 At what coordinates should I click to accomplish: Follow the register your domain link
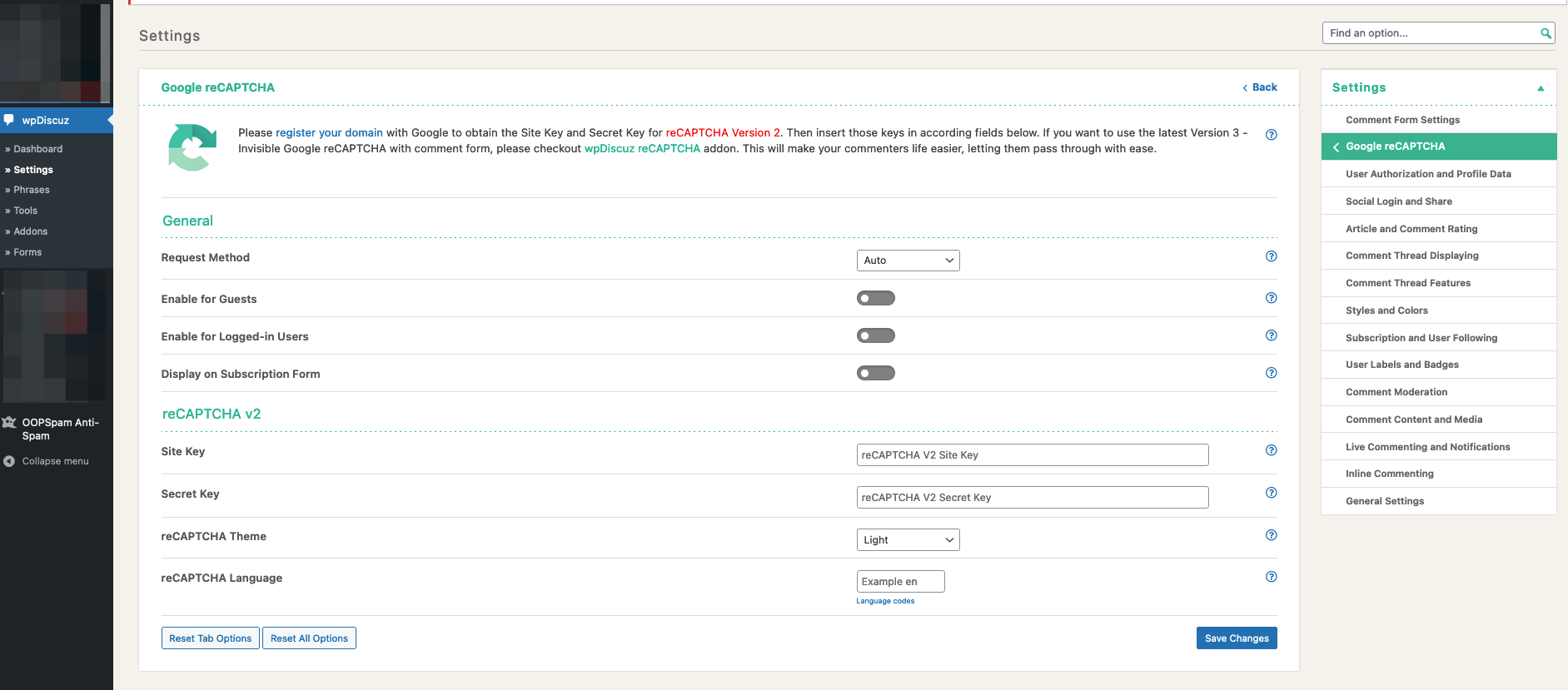click(x=329, y=132)
